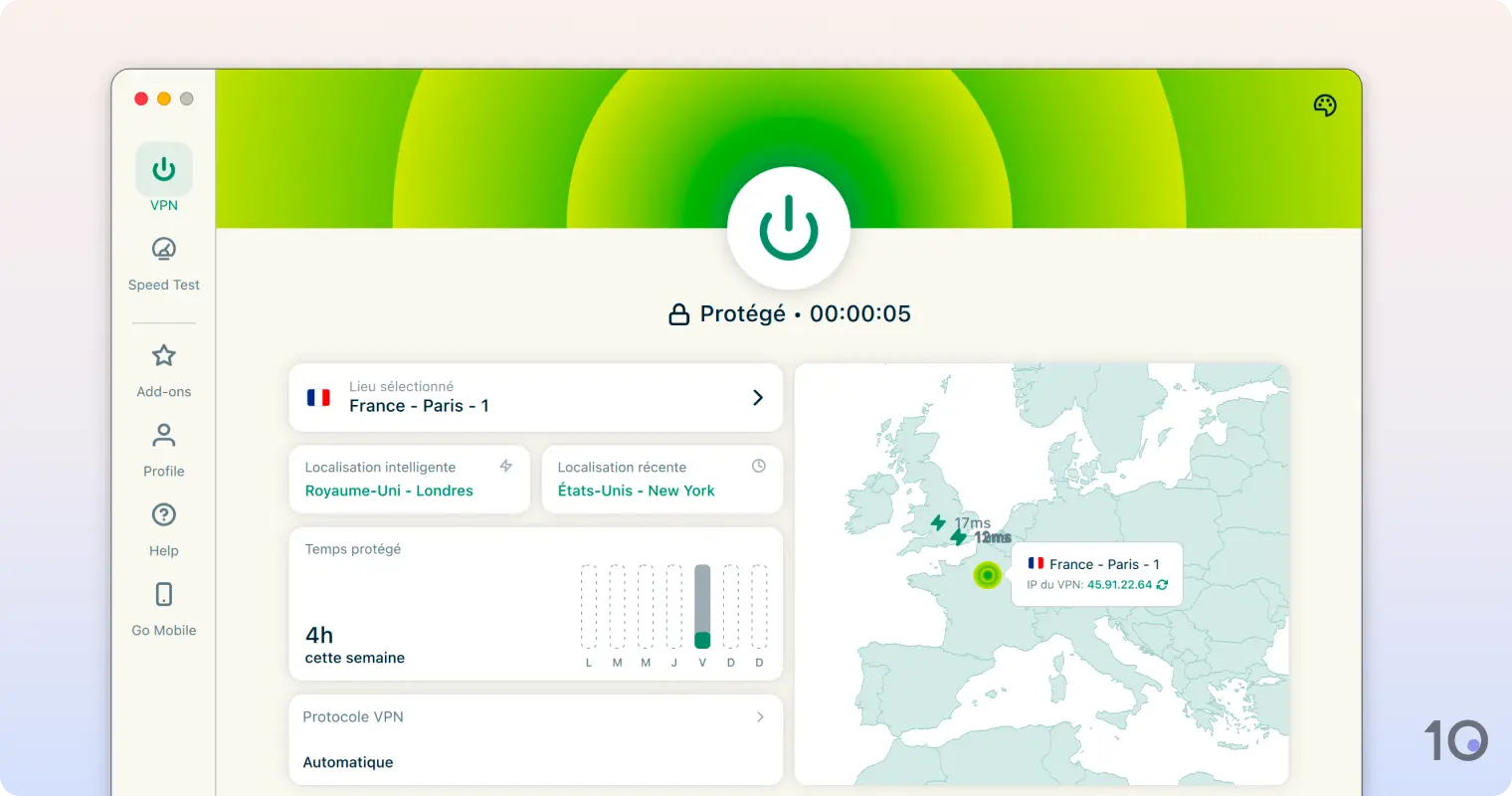The image size is (1512, 796).
Task: Click the clock icon on Localisation récente
Action: click(x=759, y=465)
